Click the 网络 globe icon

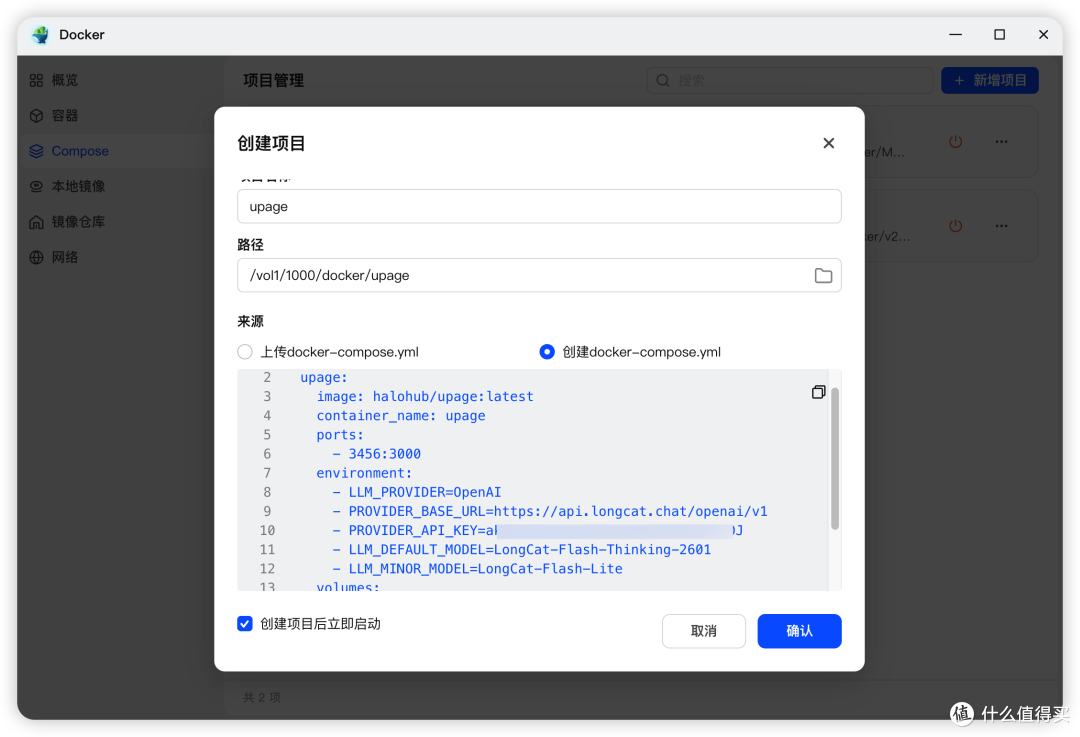point(37,258)
